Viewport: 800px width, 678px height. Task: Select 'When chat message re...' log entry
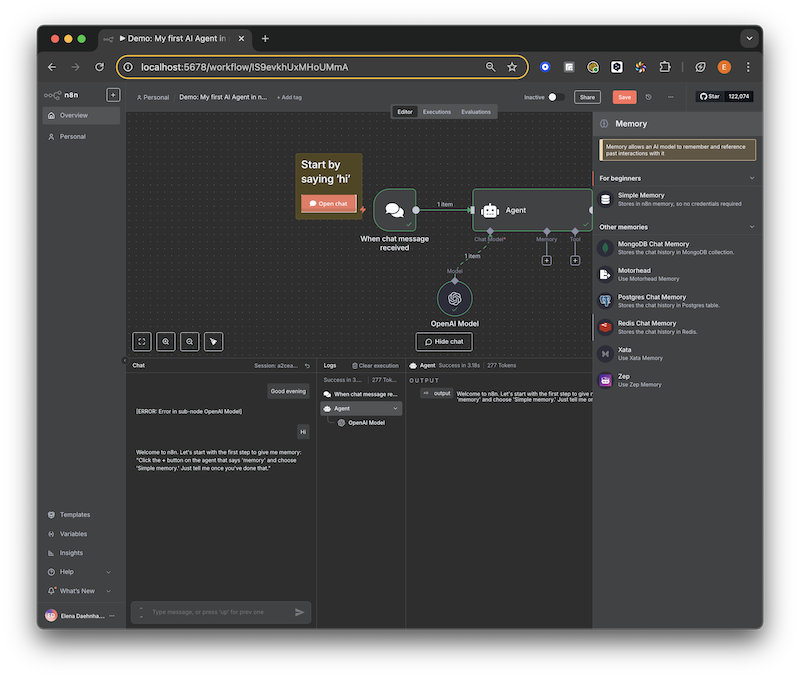[x=361, y=394]
